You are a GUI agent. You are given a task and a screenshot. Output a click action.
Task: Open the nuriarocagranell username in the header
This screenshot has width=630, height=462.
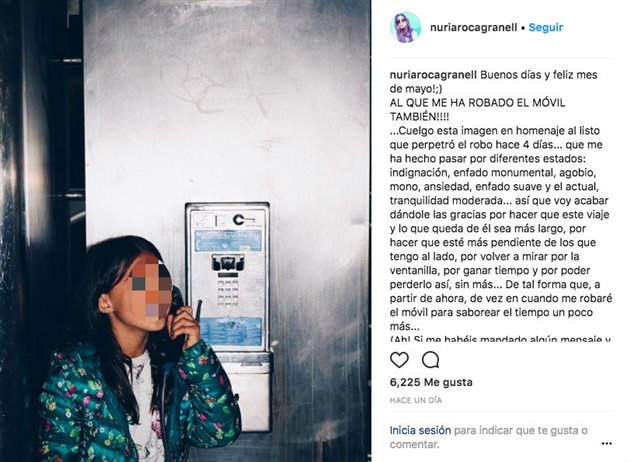coord(473,27)
